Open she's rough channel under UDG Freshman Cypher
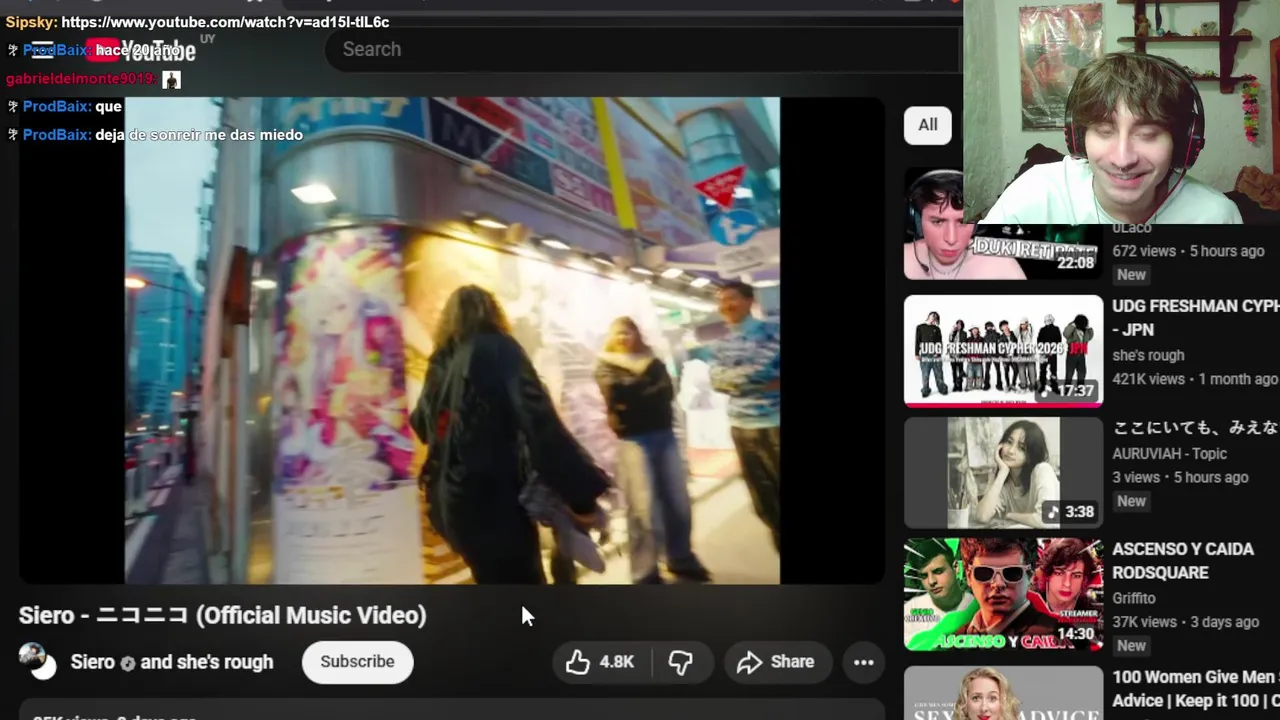Viewport: 1280px width, 720px height. tap(1148, 355)
